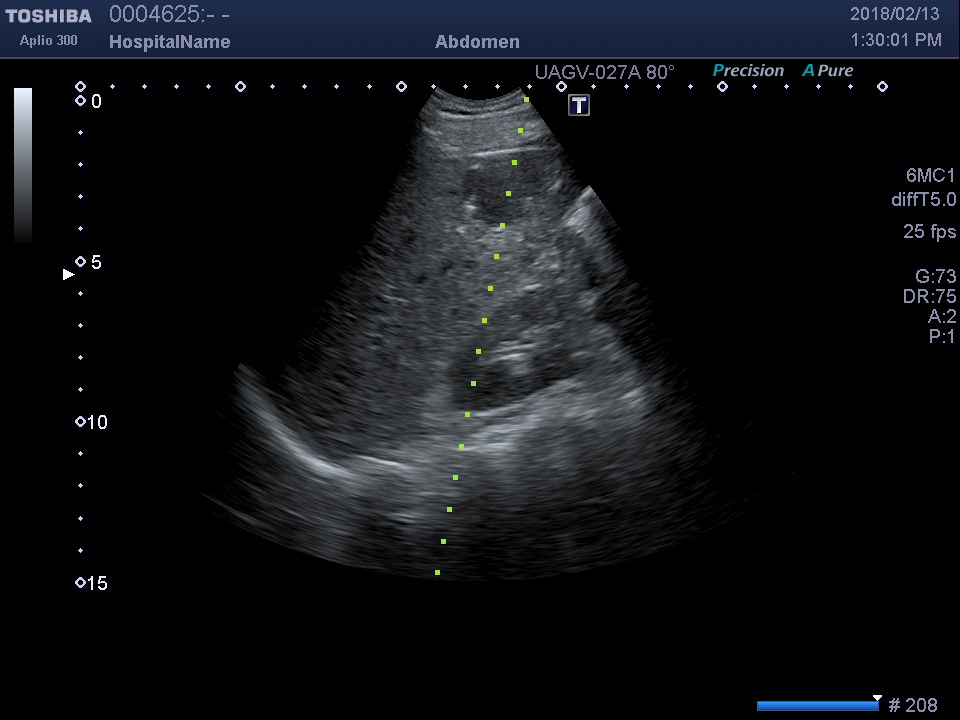
Task: Click the Precision imaging indicator
Action: point(748,71)
